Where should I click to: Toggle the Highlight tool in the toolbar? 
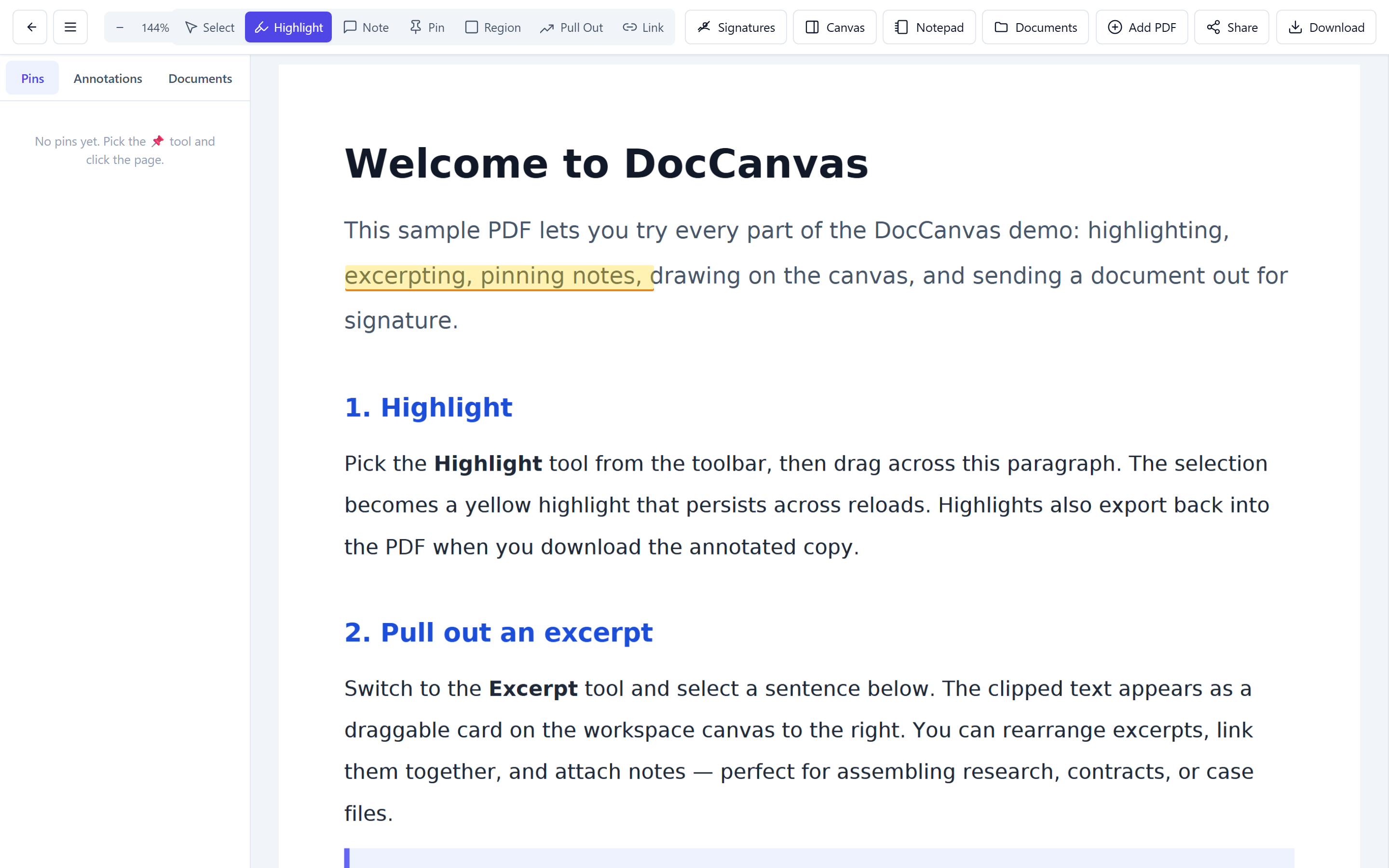click(288, 27)
